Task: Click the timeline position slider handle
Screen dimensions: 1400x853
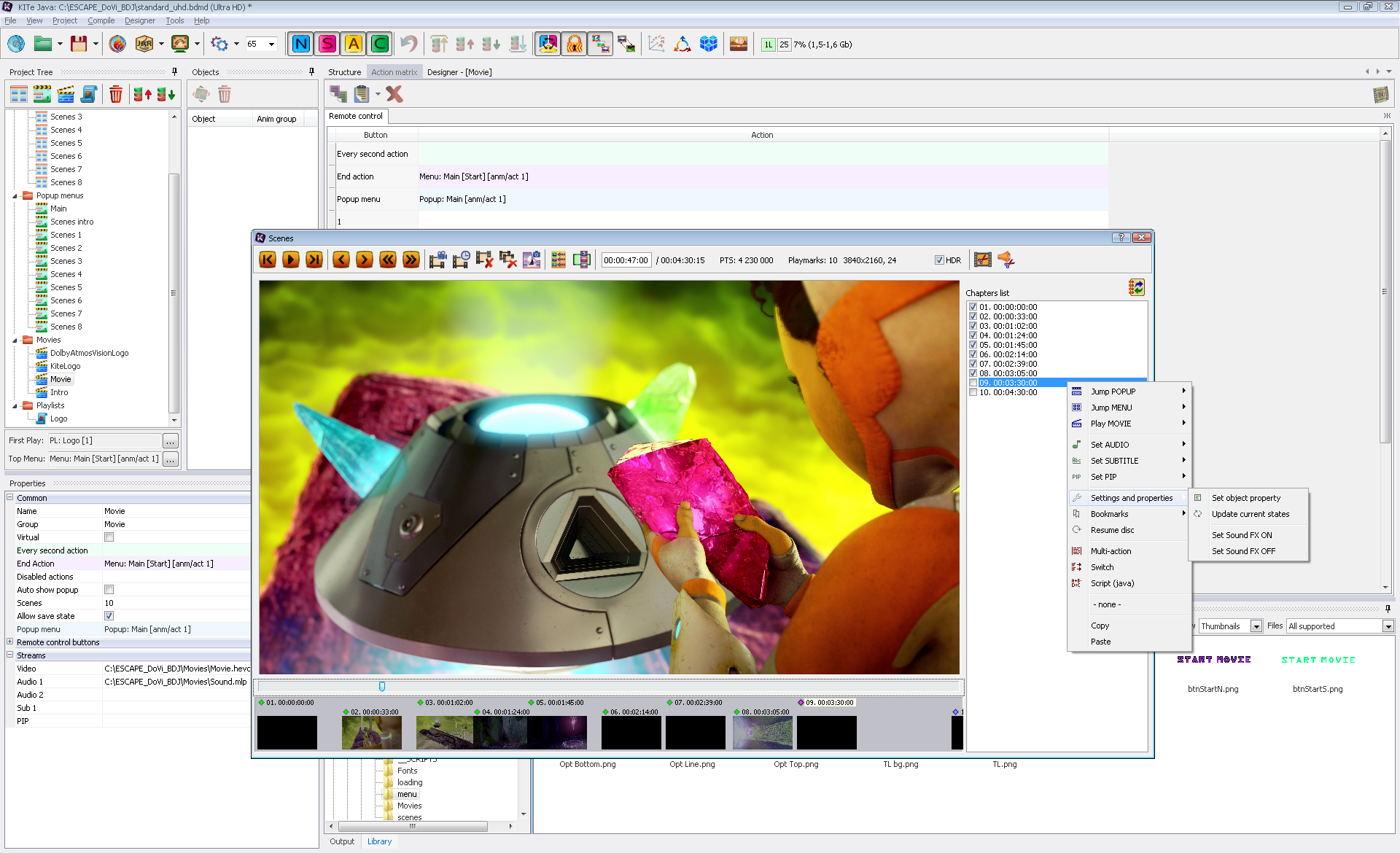Action: pyautogui.click(x=382, y=687)
